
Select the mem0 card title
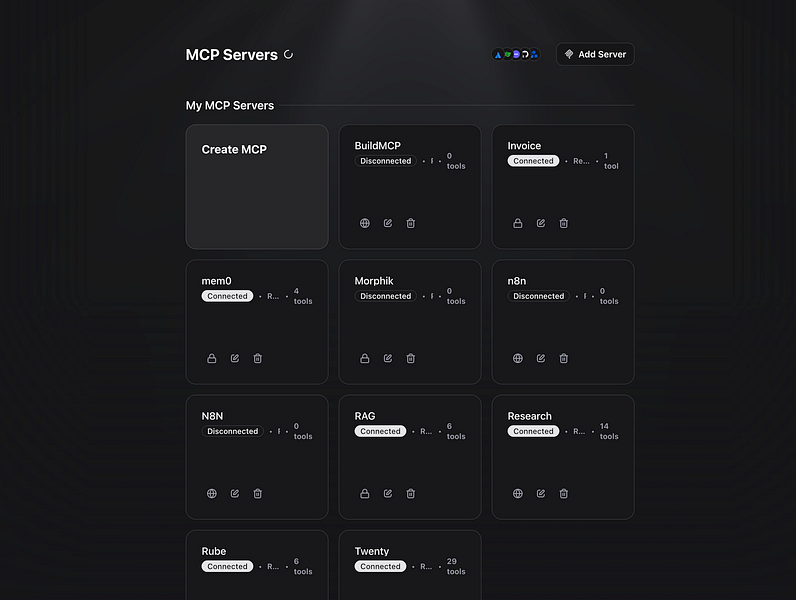(x=216, y=281)
